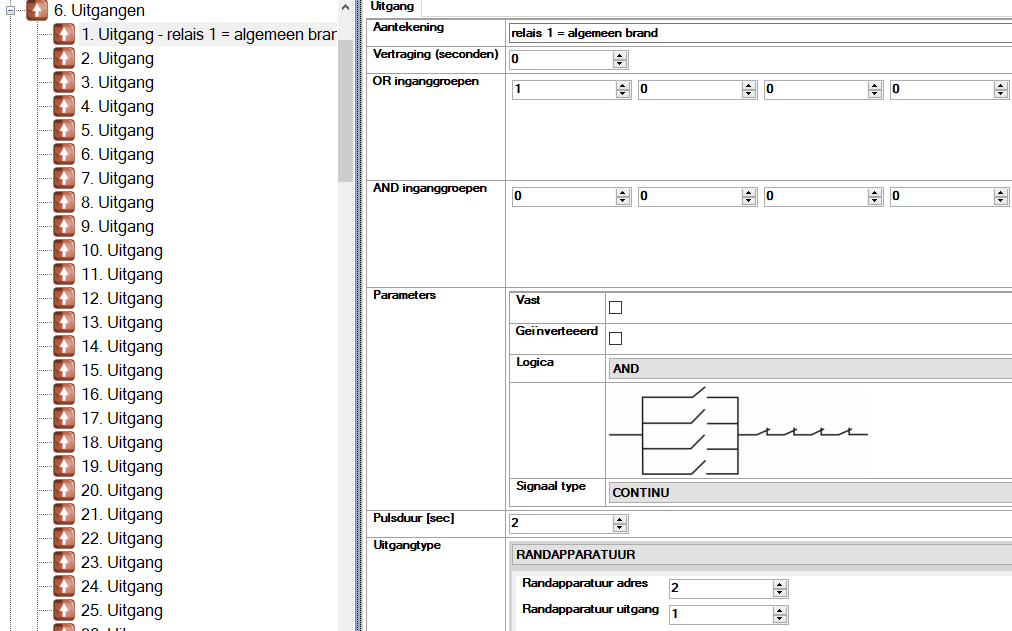Open the Uitgangtype RANDAPPARATUUR dropdown
This screenshot has width=1012, height=631.
(x=762, y=554)
